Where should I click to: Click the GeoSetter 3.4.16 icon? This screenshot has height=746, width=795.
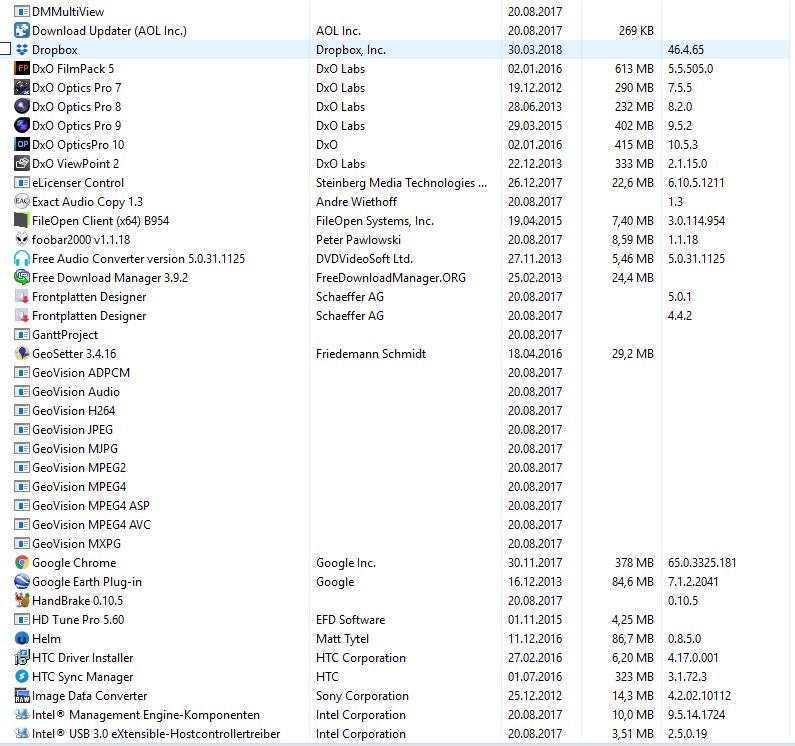(22, 353)
